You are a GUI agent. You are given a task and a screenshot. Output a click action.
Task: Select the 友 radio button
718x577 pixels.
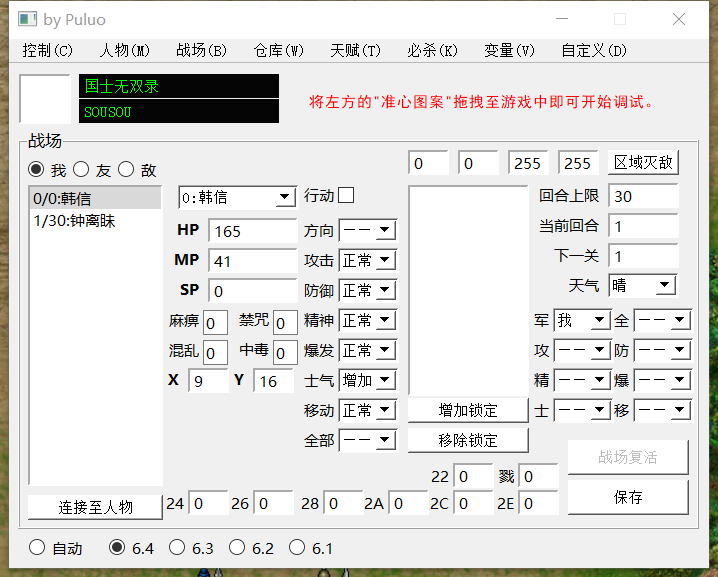click(82, 170)
